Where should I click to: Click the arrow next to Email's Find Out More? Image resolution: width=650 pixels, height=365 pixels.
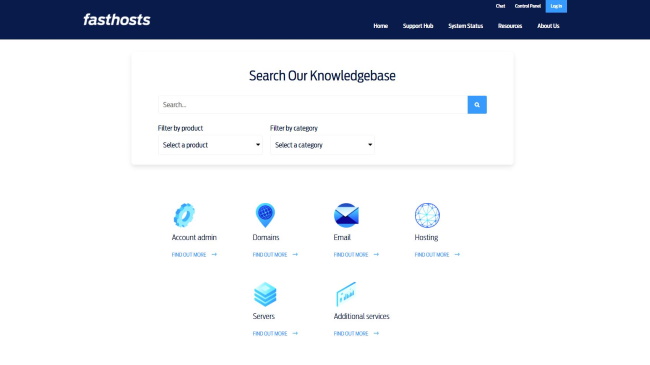click(x=376, y=254)
